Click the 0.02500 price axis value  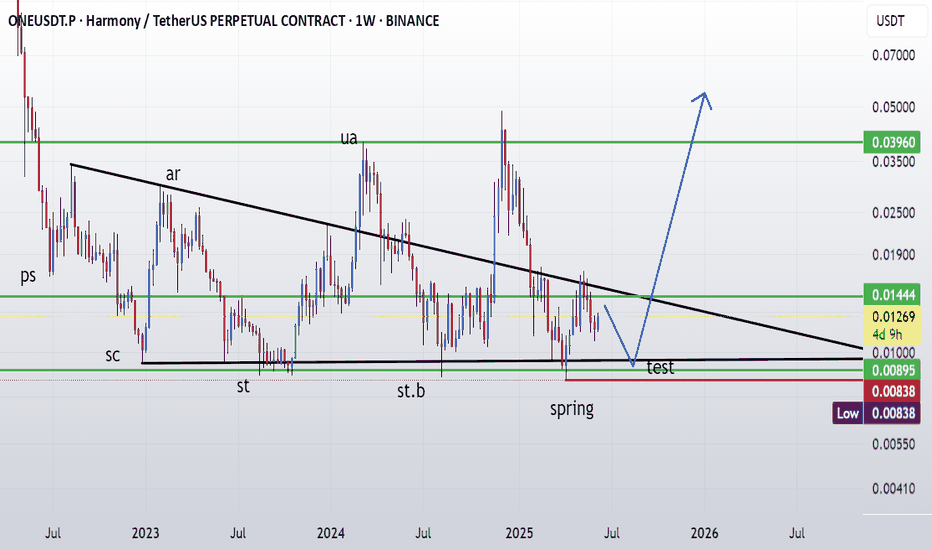coord(893,213)
